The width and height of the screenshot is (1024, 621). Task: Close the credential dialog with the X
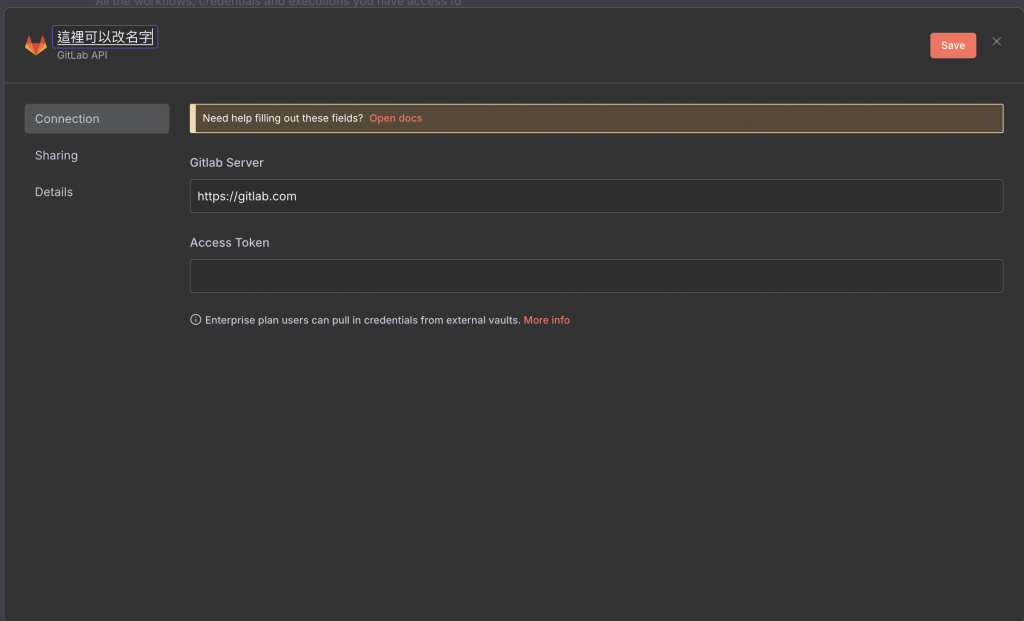tap(997, 41)
